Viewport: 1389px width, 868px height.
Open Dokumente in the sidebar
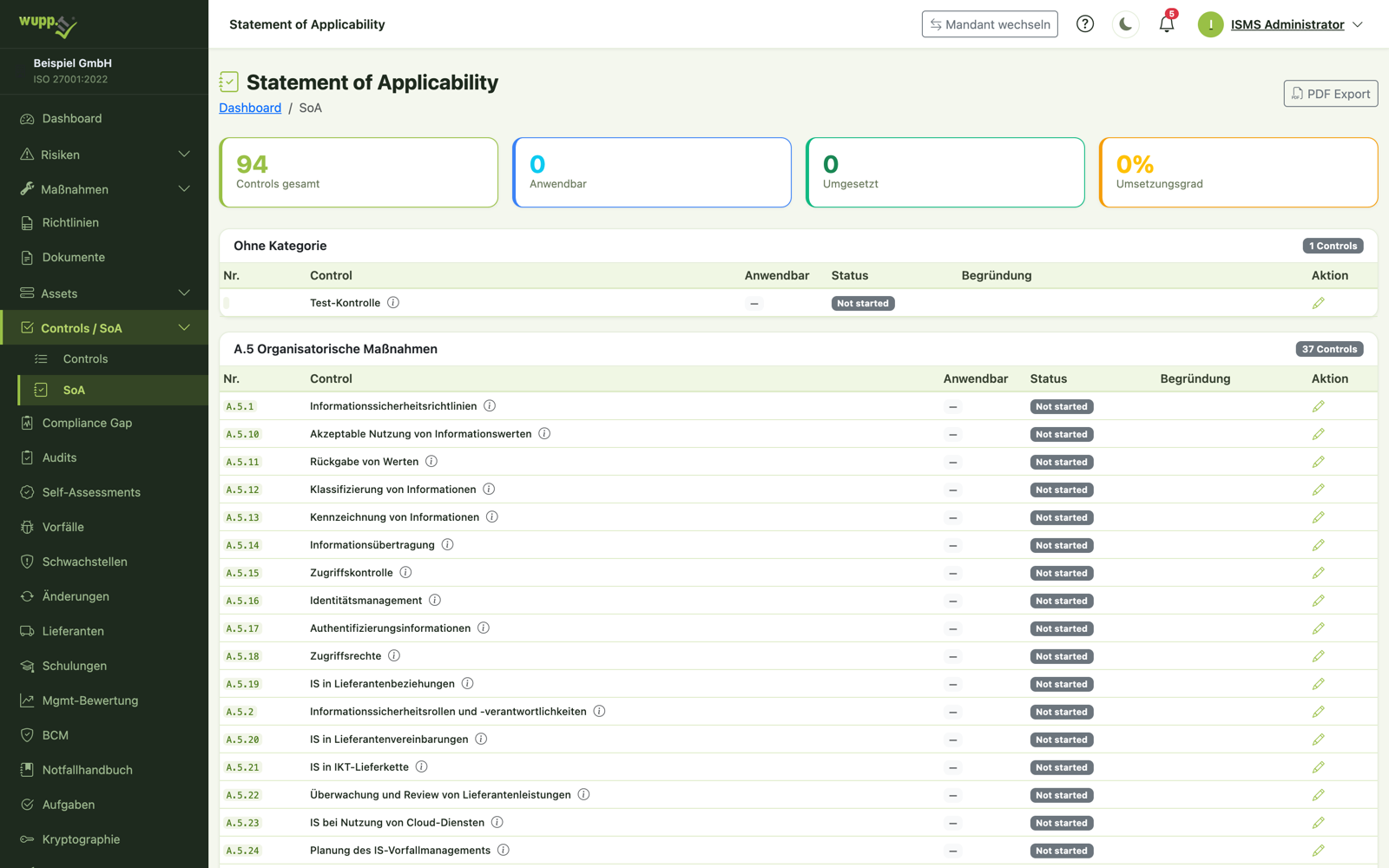pyautogui.click(x=104, y=258)
